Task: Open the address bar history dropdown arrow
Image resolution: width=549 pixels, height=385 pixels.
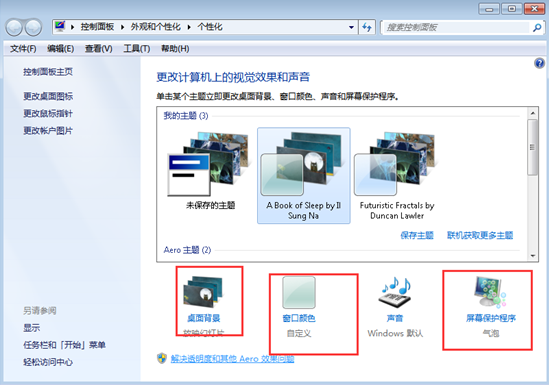Action: click(x=351, y=27)
